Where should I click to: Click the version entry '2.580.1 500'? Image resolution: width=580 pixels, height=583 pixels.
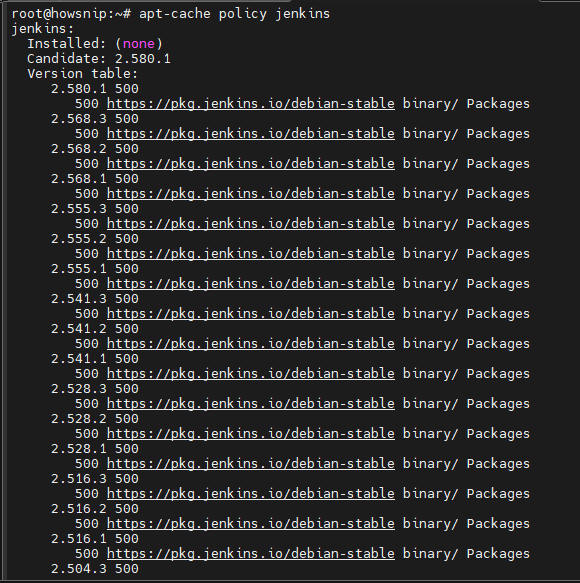(95, 89)
